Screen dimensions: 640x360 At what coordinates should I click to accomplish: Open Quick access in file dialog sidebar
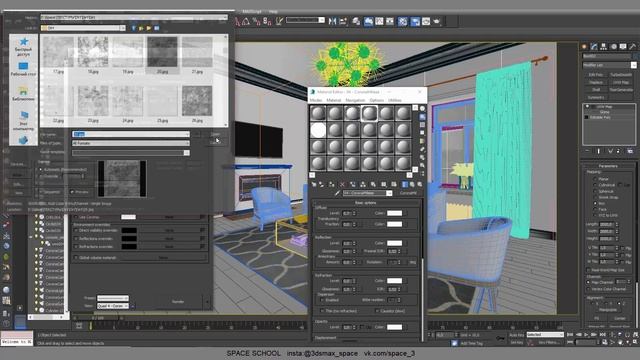coord(23,47)
